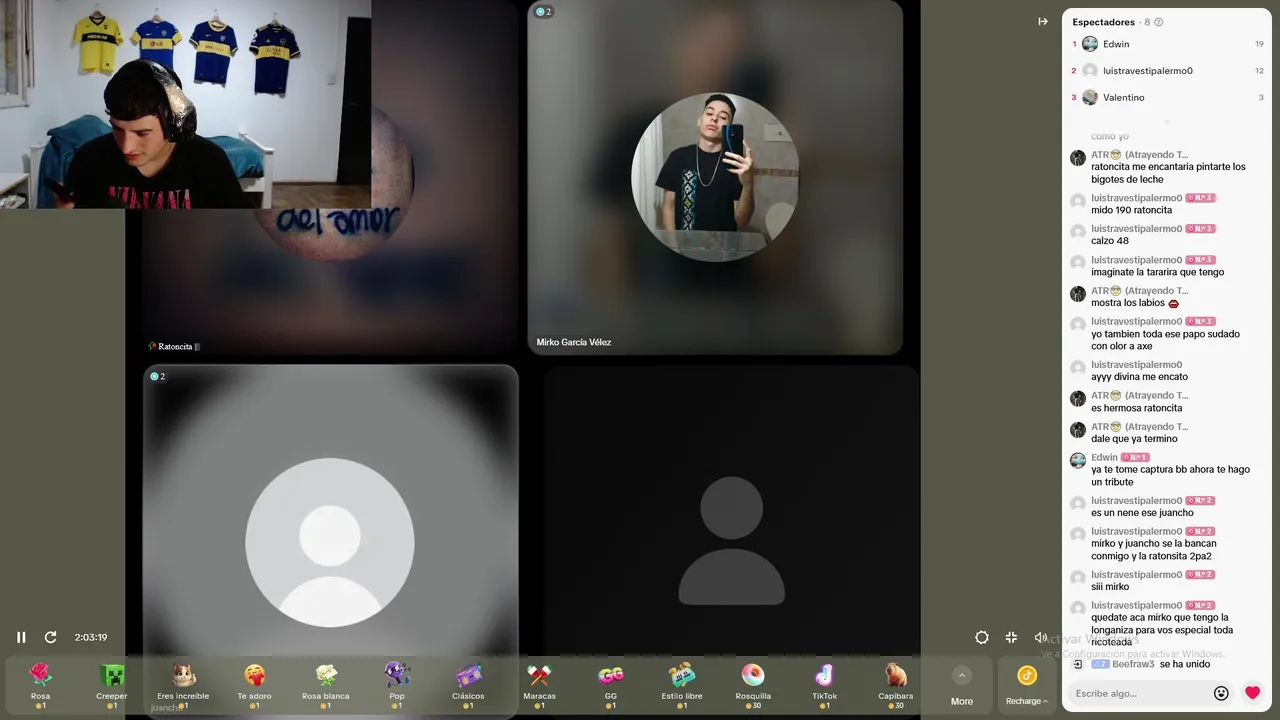Send the Creeper gift
This screenshot has height=720, width=1280.
tap(112, 685)
